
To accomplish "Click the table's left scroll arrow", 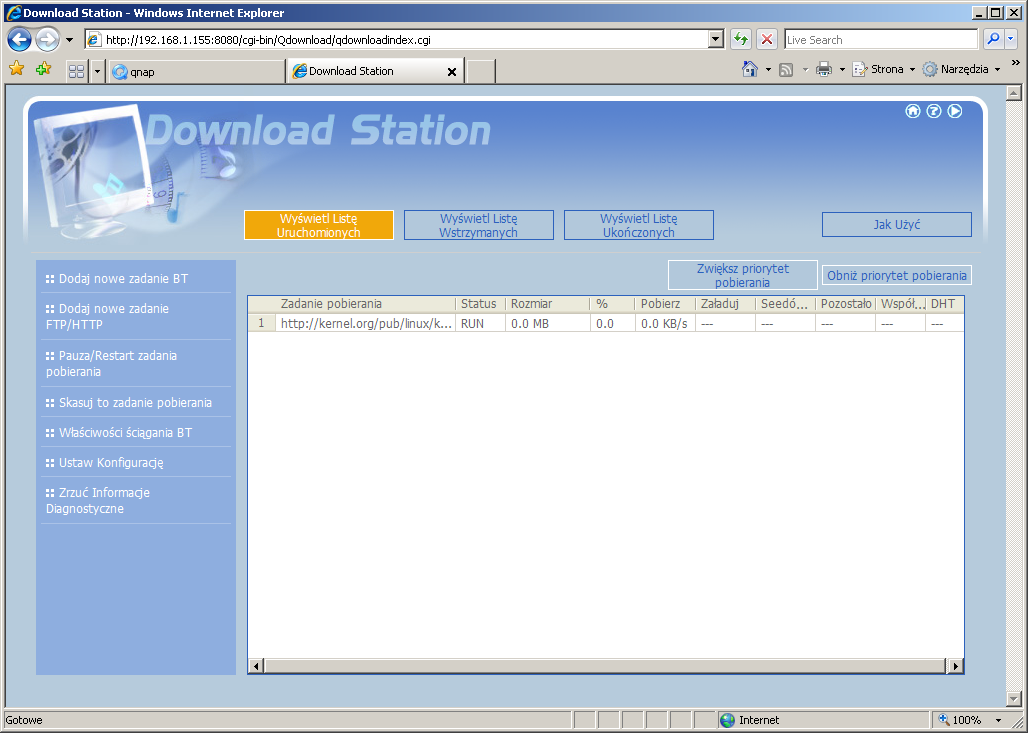I will 256,666.
